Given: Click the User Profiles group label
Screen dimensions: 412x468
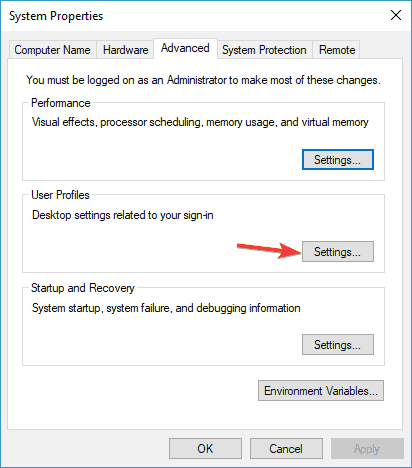Looking at the screenshot, I should [60, 195].
